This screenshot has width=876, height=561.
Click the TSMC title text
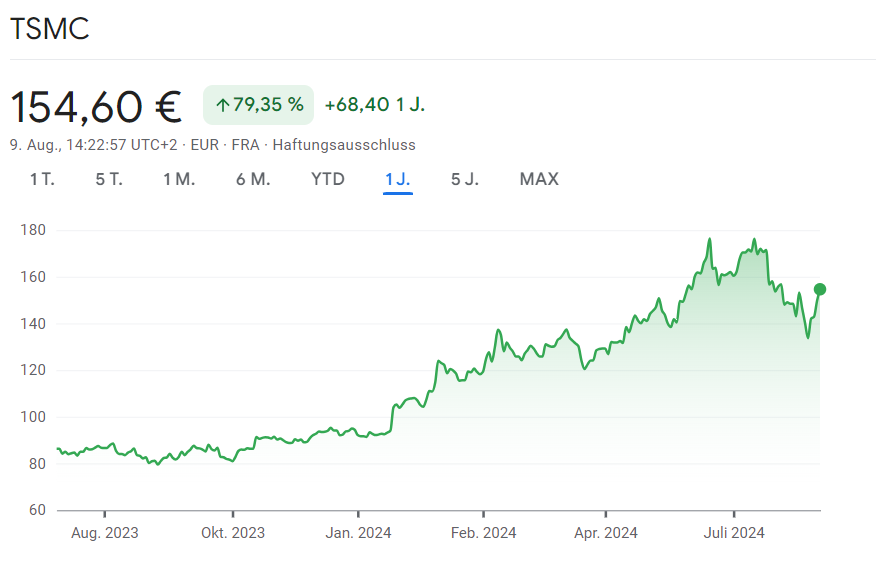tap(50, 29)
